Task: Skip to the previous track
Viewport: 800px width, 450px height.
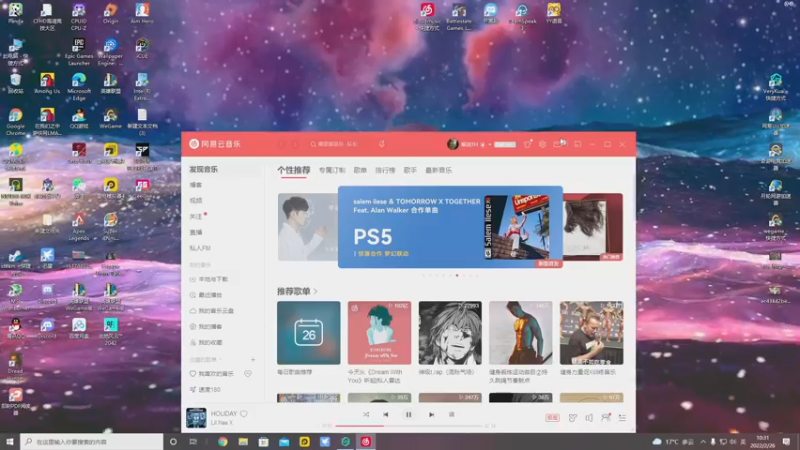Action: click(x=386, y=415)
